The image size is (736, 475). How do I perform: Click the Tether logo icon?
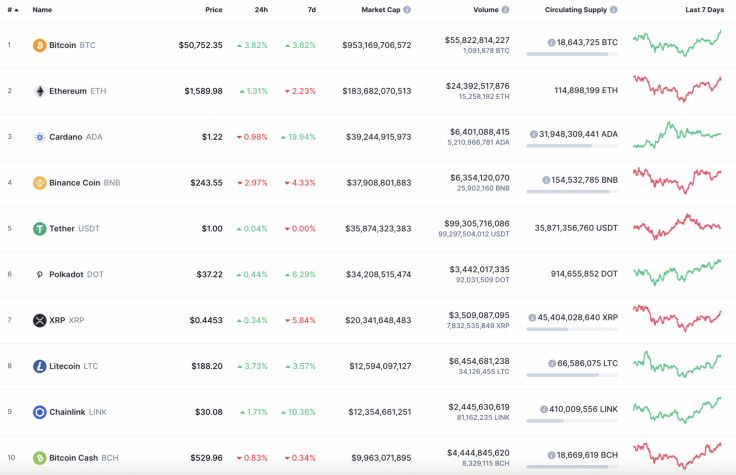tap(39, 229)
